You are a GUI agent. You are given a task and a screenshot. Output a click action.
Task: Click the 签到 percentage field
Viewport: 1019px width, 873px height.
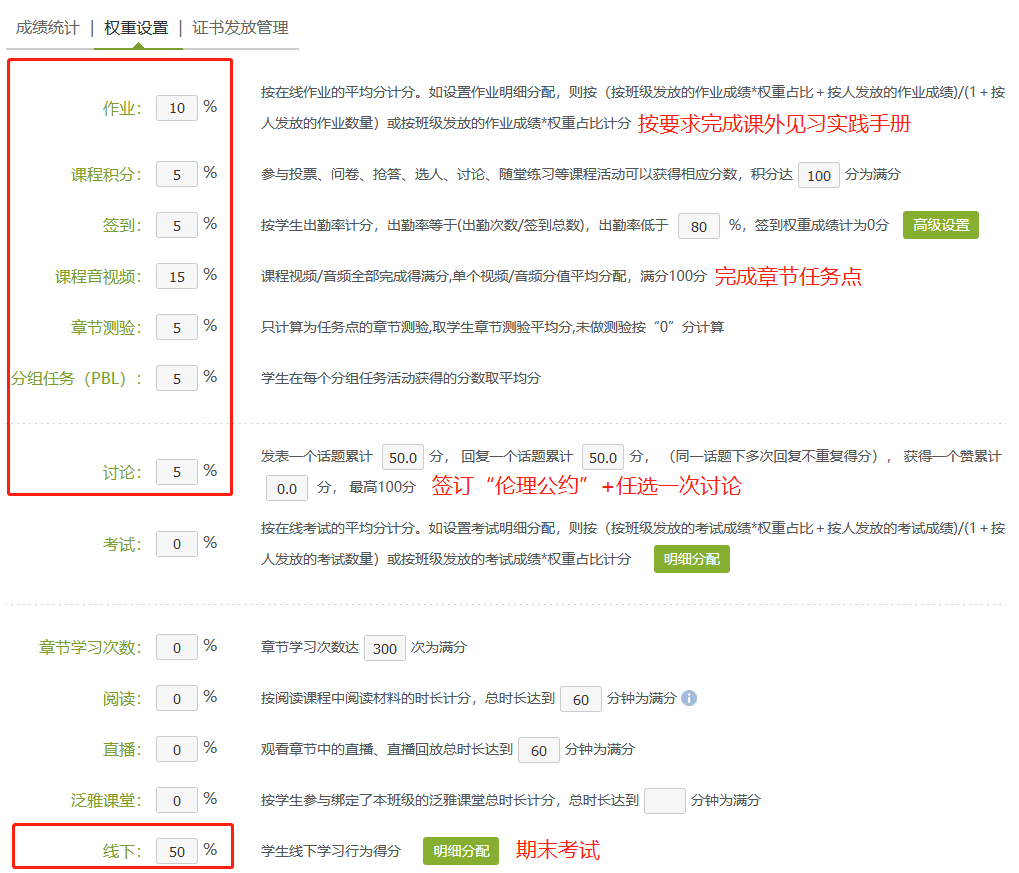tap(176, 225)
